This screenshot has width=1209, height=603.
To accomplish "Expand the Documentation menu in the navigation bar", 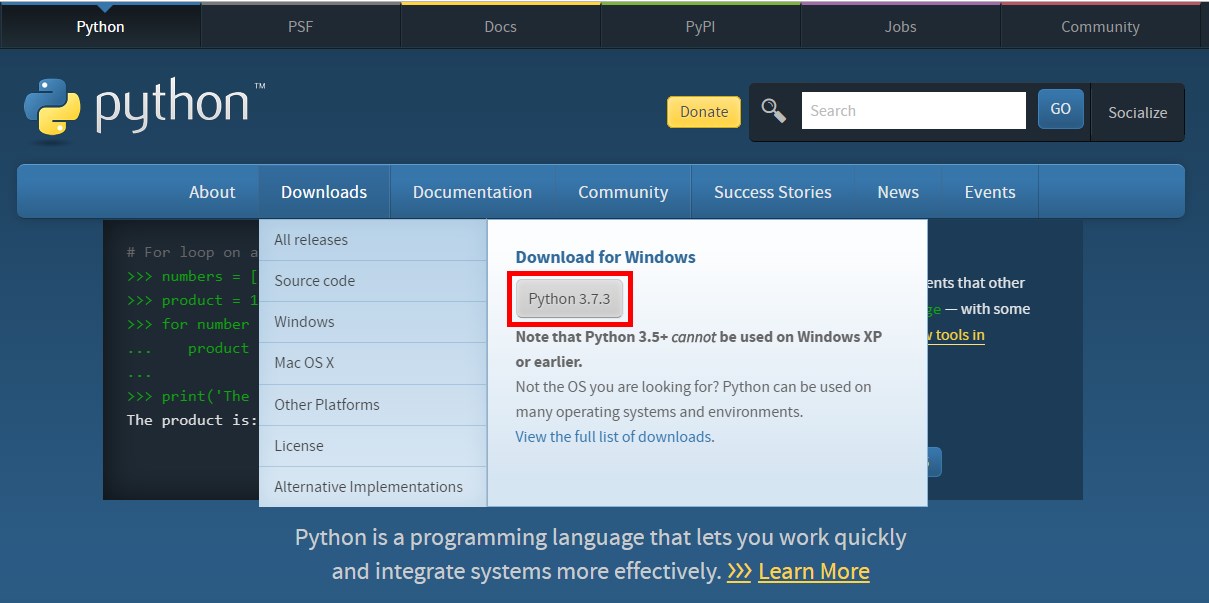I will (472, 192).
